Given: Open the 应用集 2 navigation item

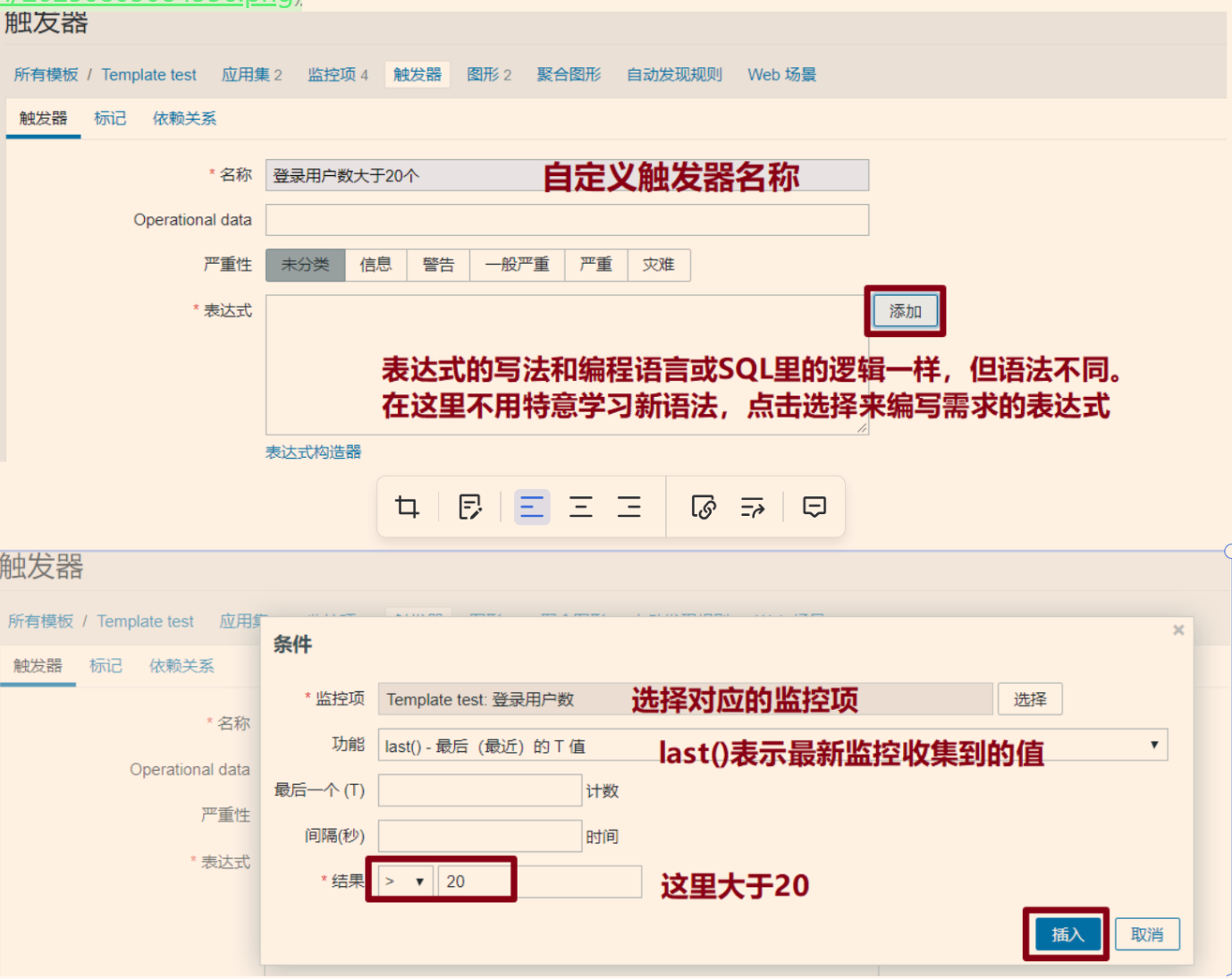Looking at the screenshot, I should pos(252,74).
